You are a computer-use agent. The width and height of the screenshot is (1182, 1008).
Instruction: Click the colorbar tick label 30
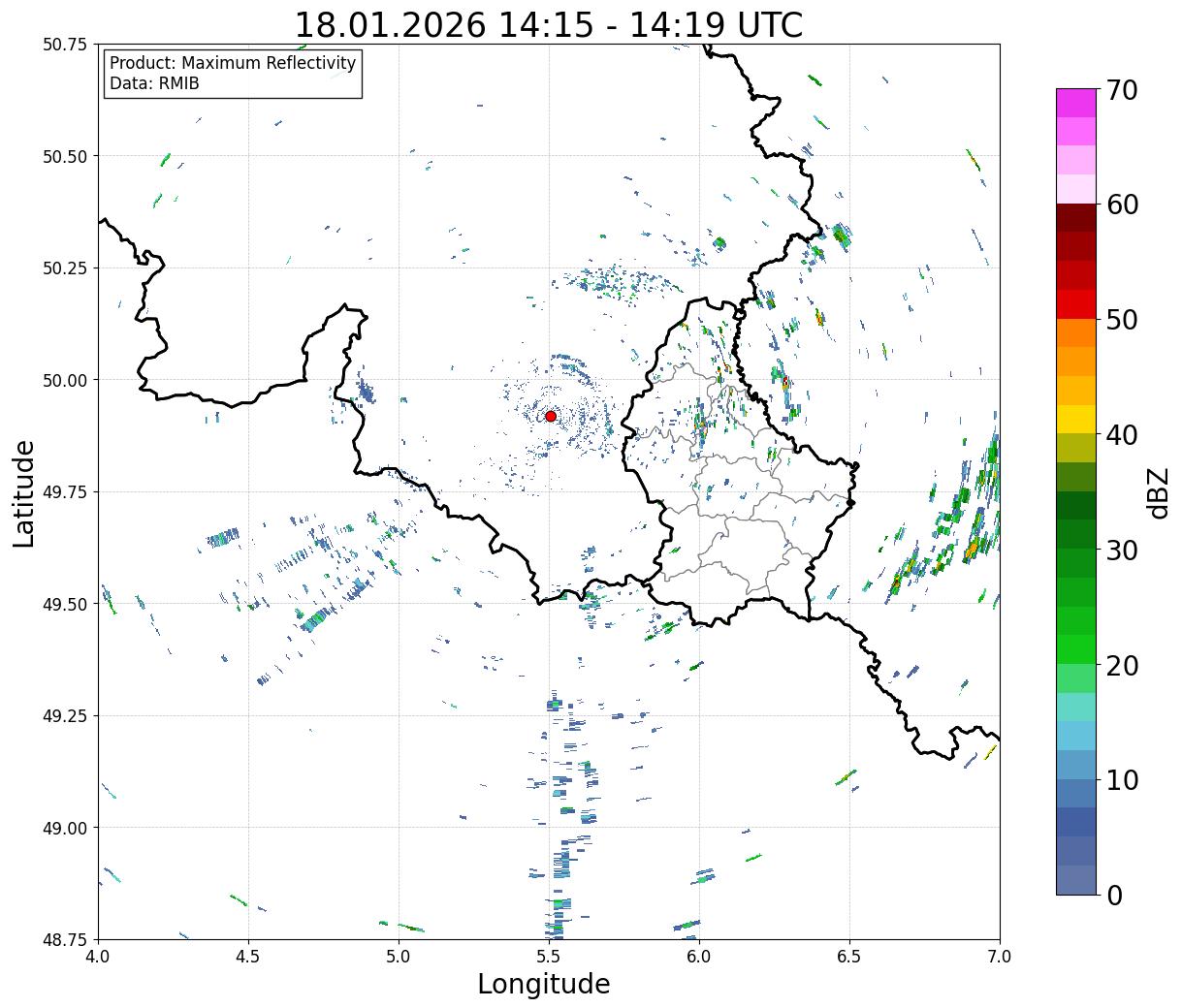tap(1122, 550)
